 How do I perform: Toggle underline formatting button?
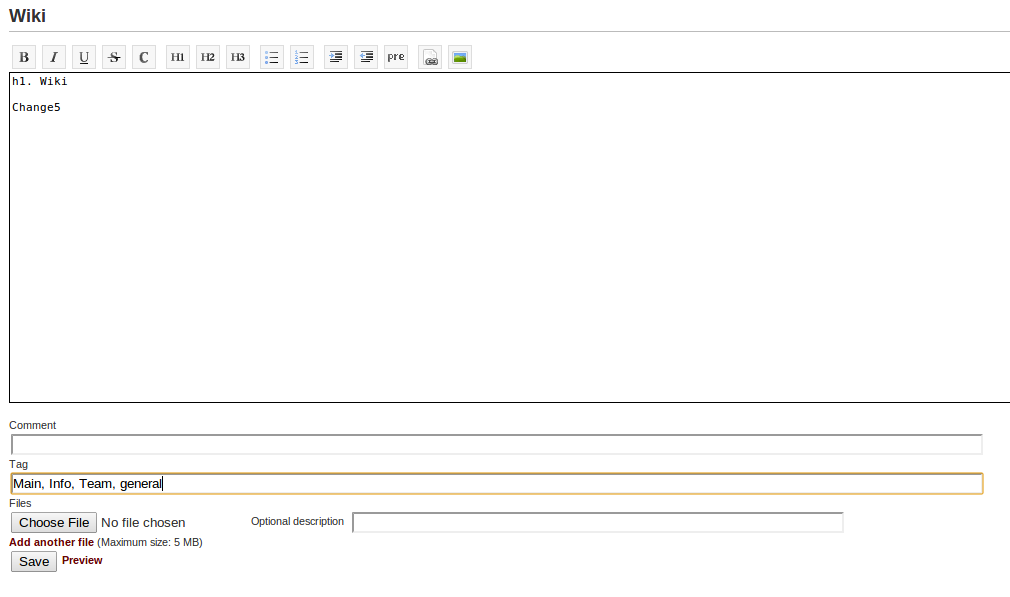[x=84, y=57]
